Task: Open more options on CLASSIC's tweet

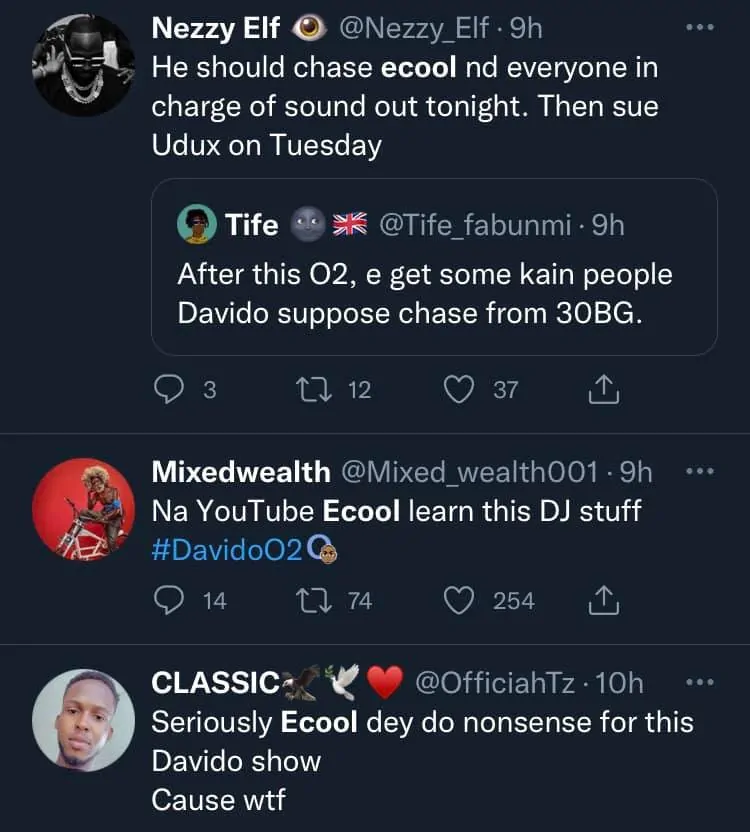Action: [x=701, y=683]
